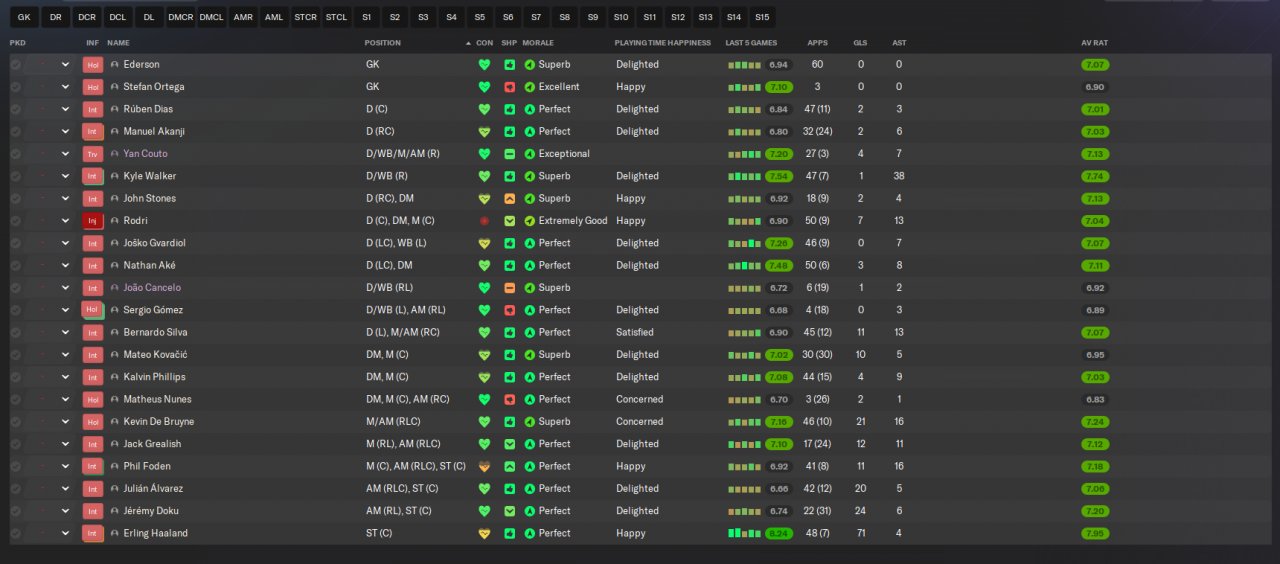Open the selection dropdown chevron for Manuel Akanji
1280x564 pixels.
pyautogui.click(x=66, y=132)
